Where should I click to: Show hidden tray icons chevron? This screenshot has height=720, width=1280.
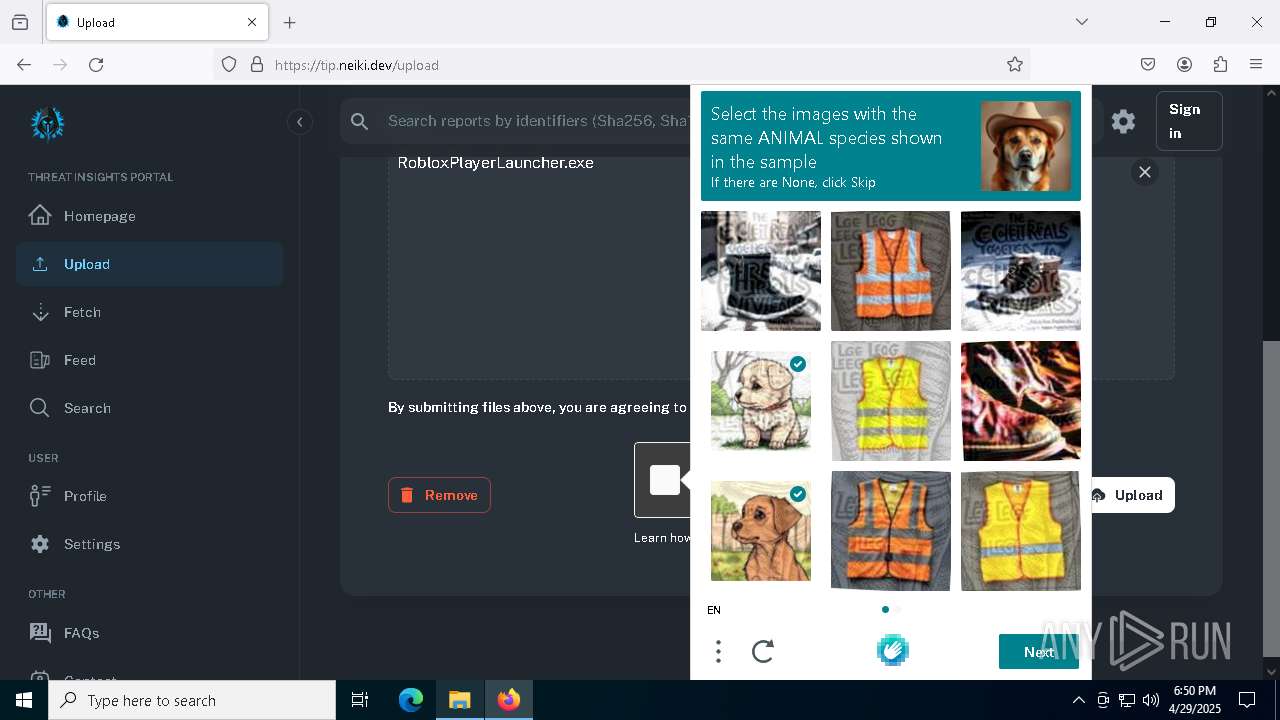coord(1078,700)
